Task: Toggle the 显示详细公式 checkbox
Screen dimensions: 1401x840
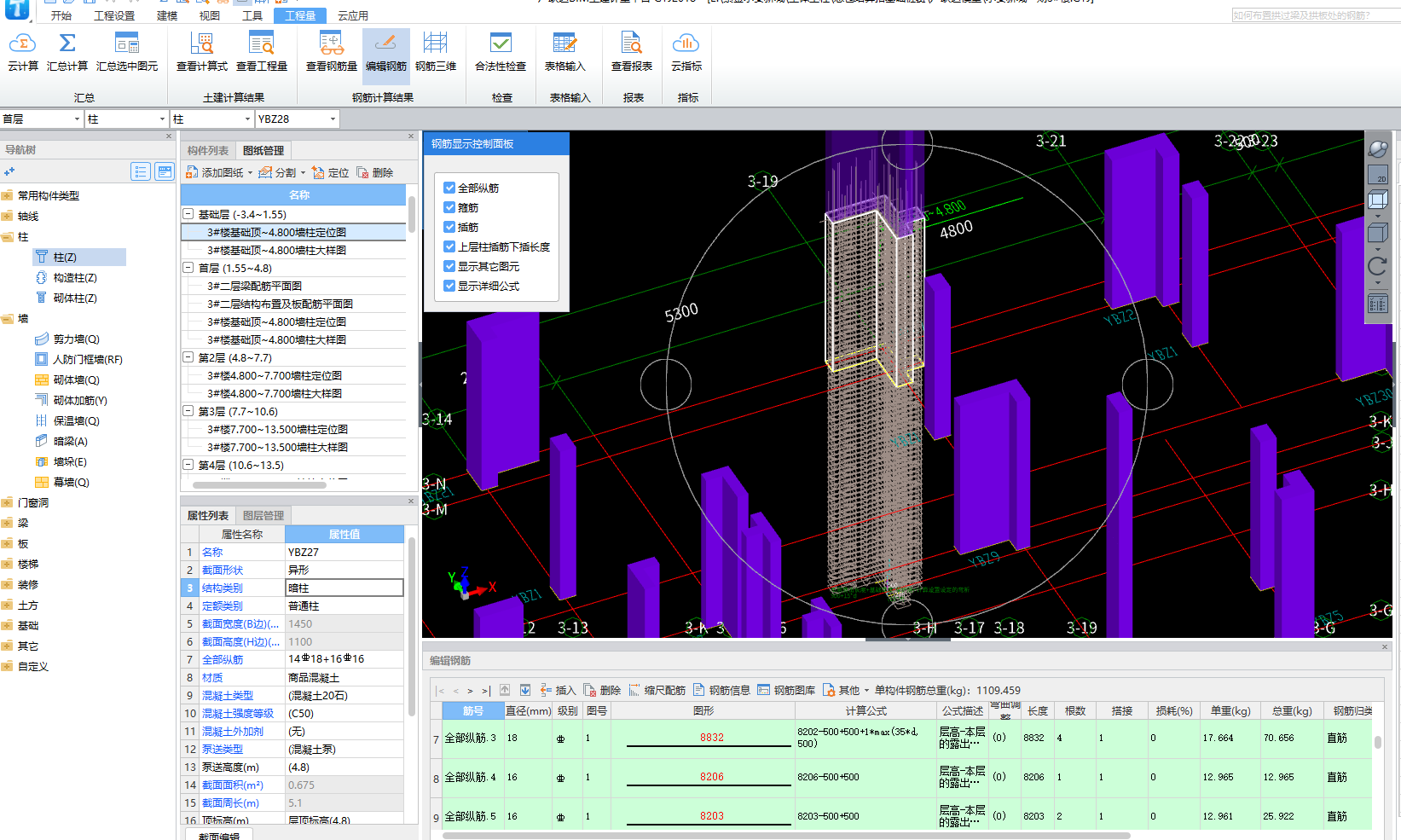Action: pos(449,286)
